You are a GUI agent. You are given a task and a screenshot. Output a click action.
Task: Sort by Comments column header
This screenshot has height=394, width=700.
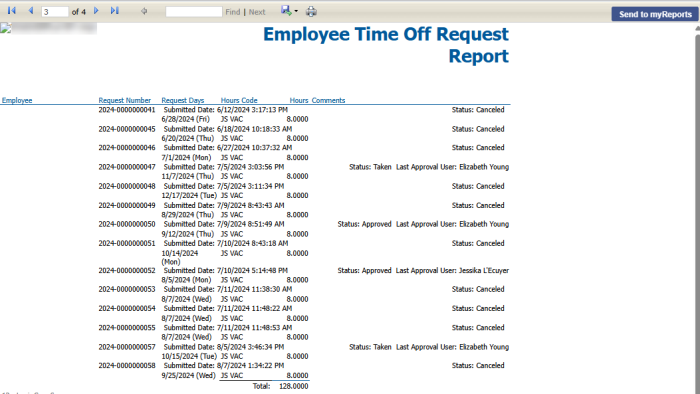(x=328, y=100)
